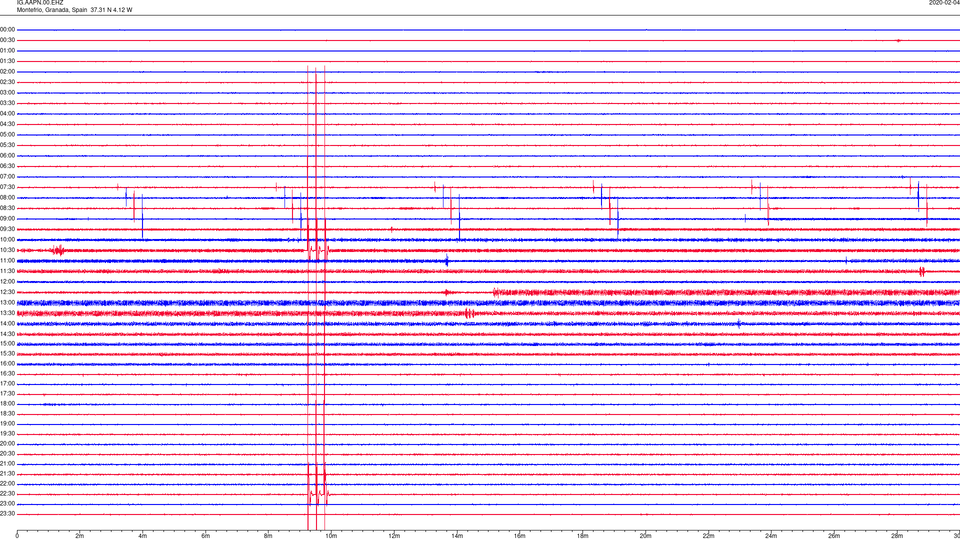Select the 23:30 trace time label

tap(8, 514)
